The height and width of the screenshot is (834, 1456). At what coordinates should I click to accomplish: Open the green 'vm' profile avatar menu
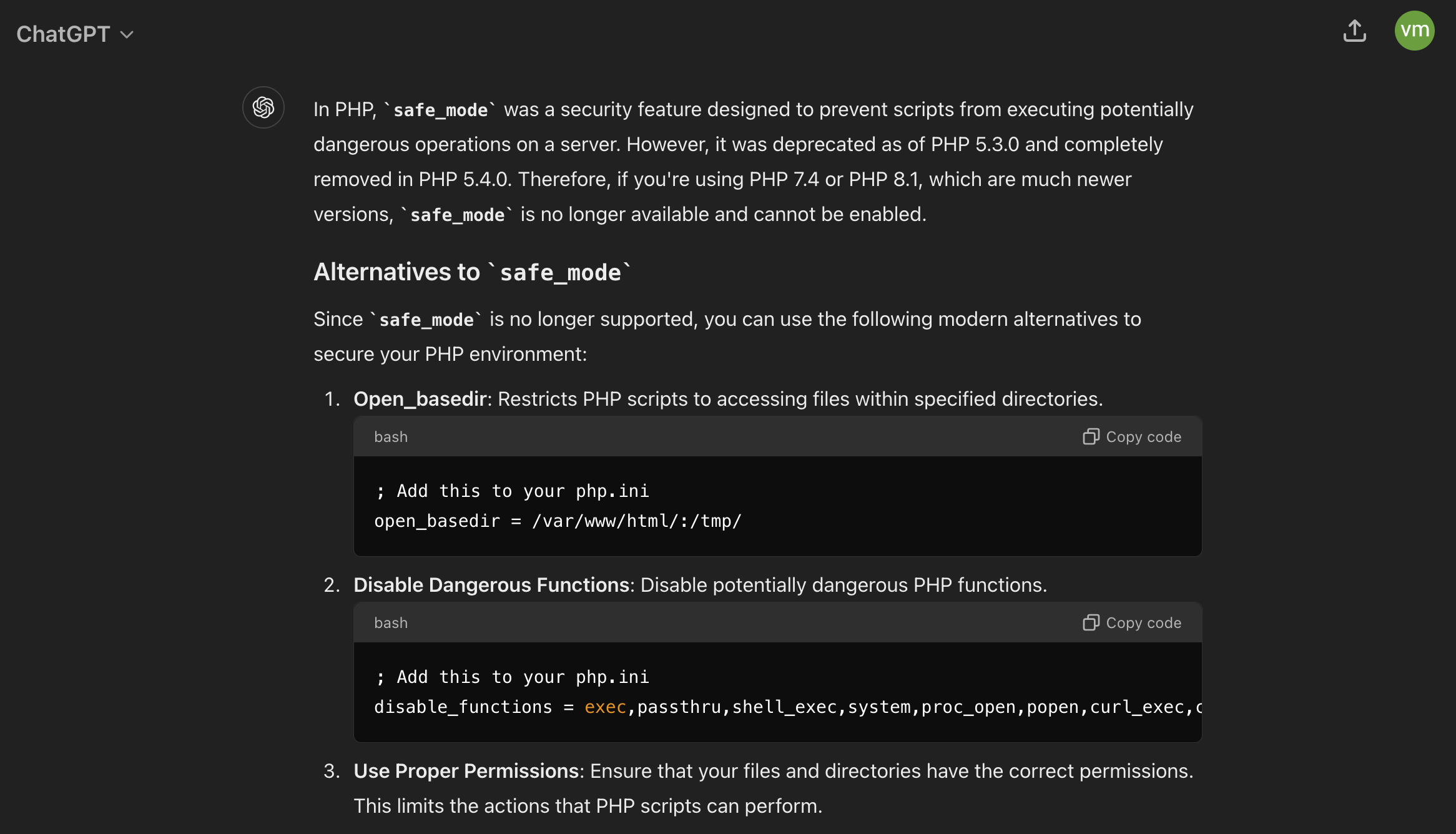point(1414,31)
